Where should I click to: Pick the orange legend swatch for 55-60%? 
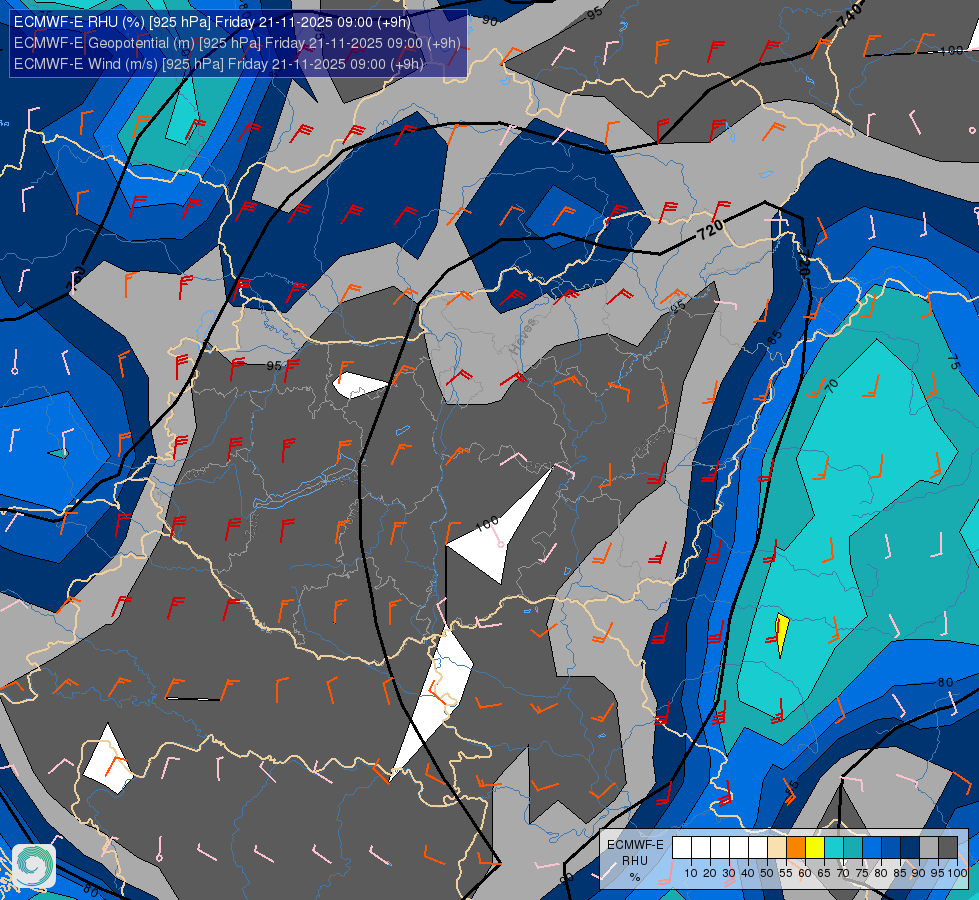pyautogui.click(x=795, y=848)
